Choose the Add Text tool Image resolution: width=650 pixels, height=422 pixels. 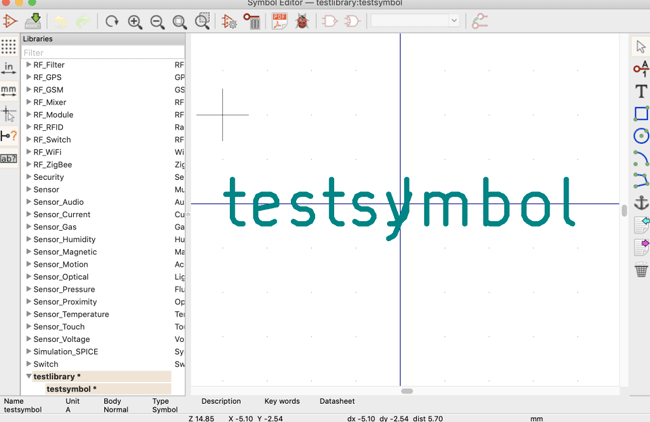641,91
